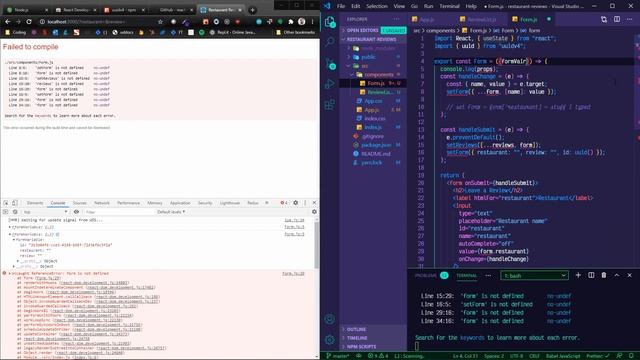Viewport: 640px width, 360px height.
Task: Open a new Chrome tab
Action: 252,10
